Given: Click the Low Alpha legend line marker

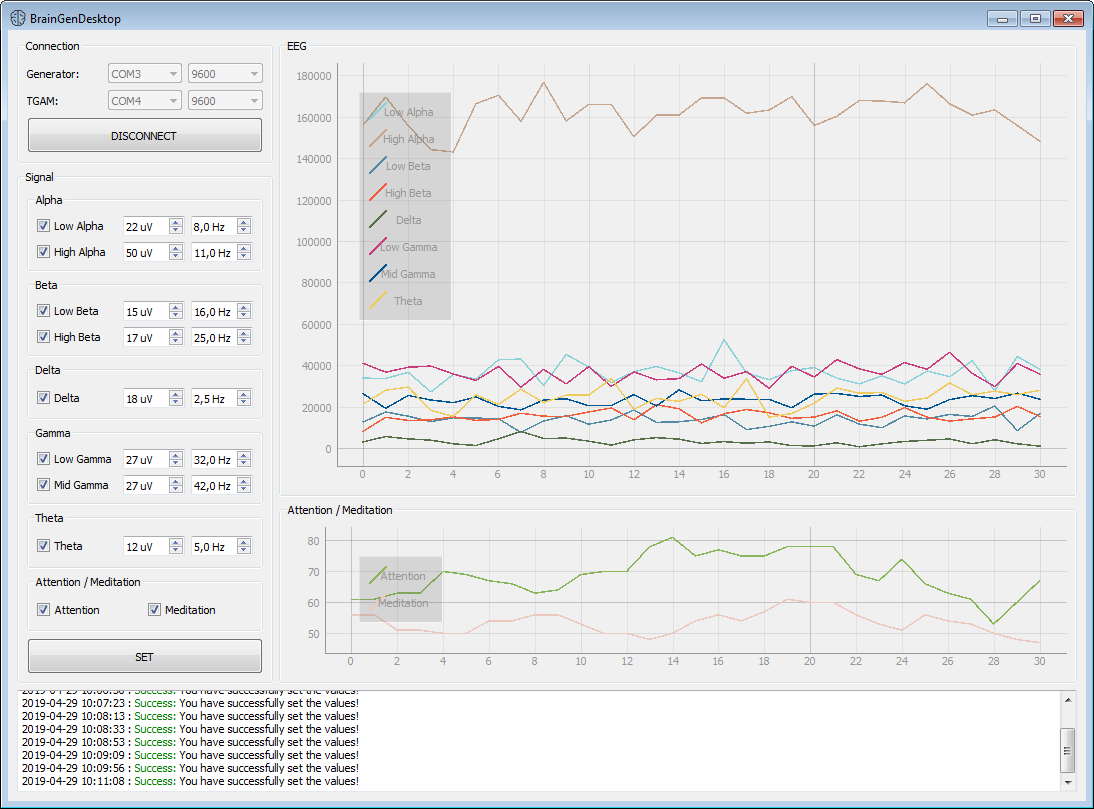Looking at the screenshot, I should pos(377,111).
